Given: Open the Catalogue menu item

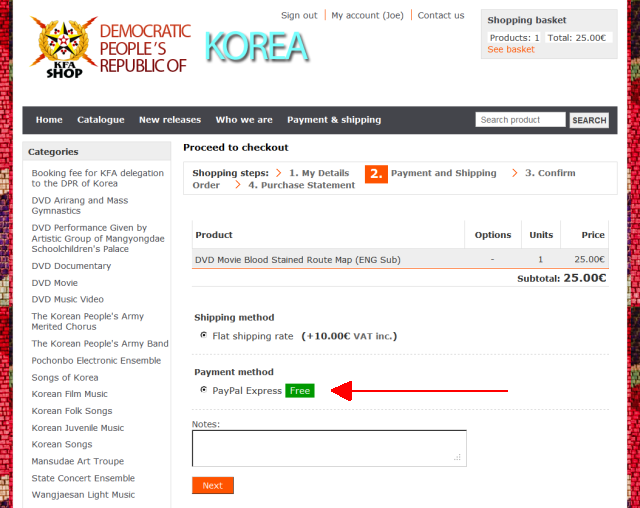Looking at the screenshot, I should point(101,120).
